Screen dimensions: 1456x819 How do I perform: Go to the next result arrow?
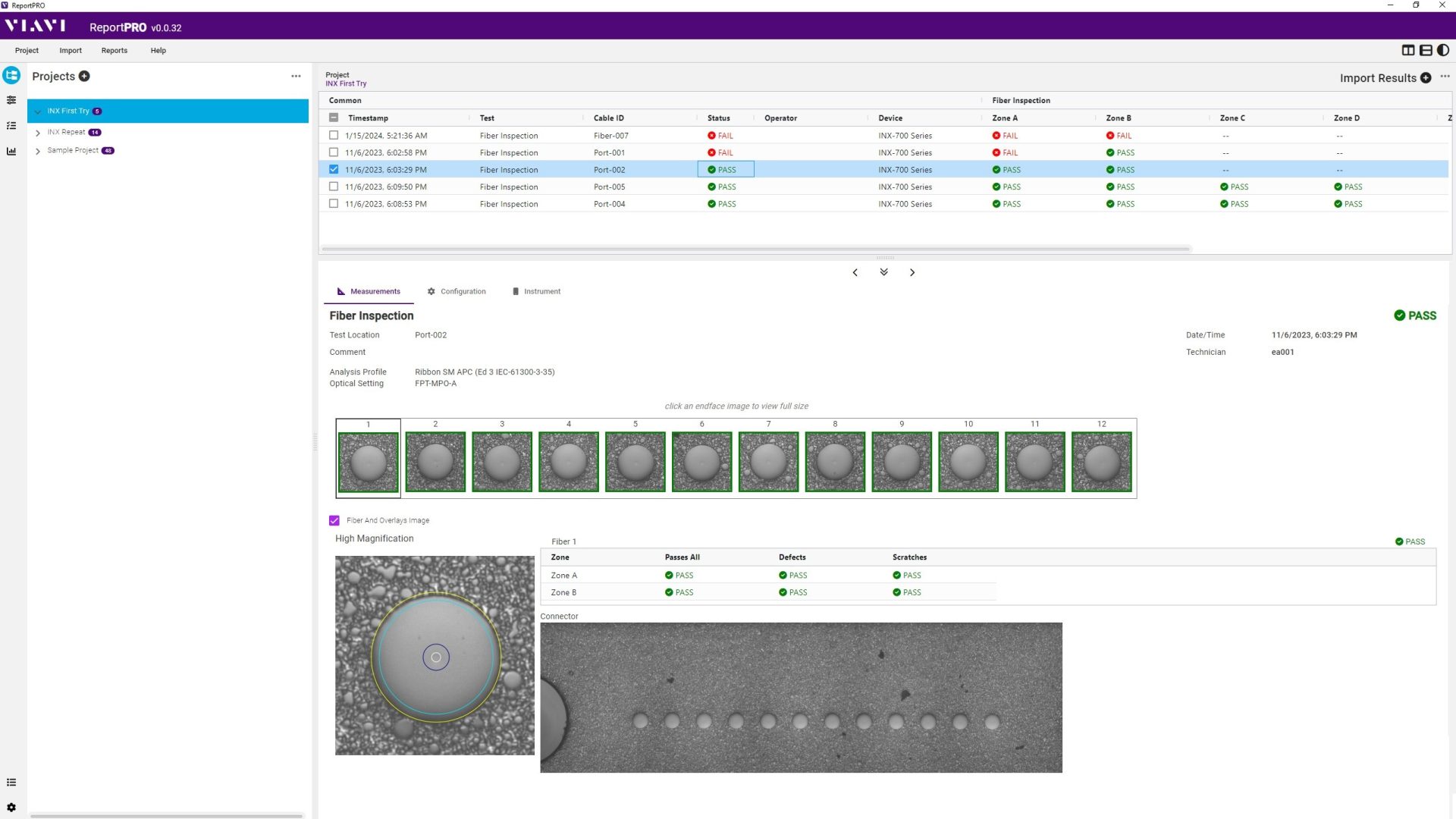(912, 272)
